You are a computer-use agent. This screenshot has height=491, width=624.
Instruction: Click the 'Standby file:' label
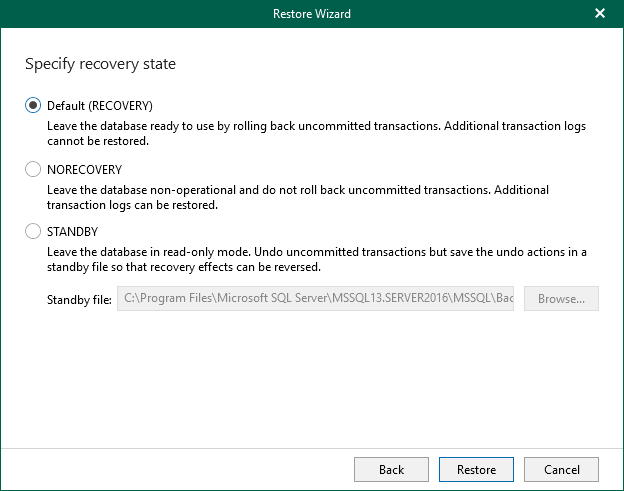click(x=79, y=299)
